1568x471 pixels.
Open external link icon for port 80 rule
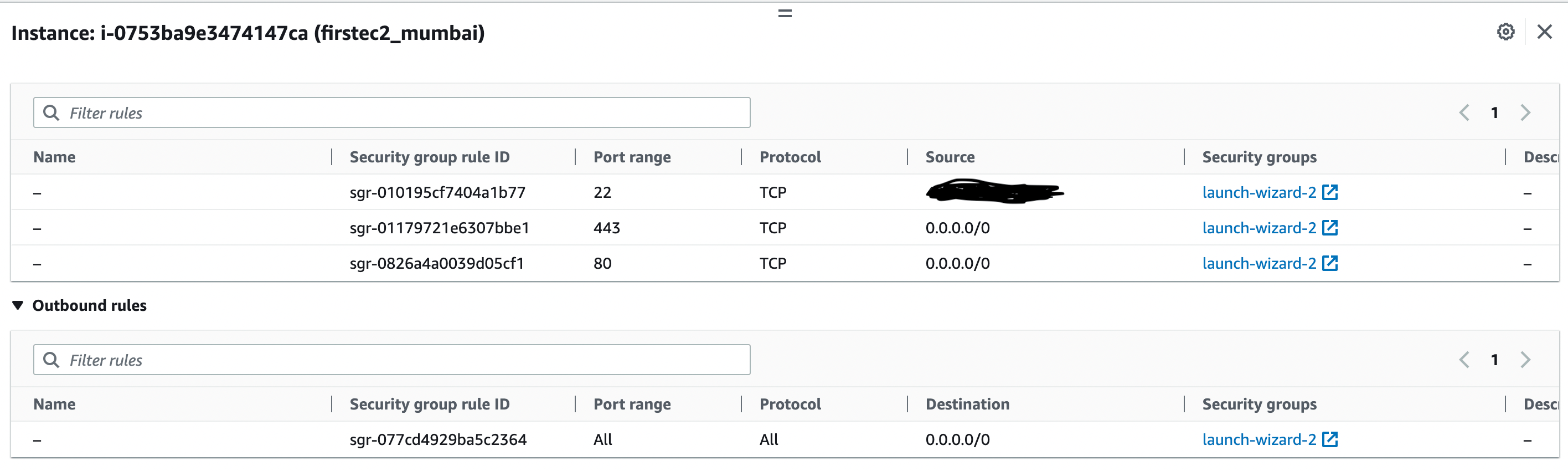(x=1330, y=263)
